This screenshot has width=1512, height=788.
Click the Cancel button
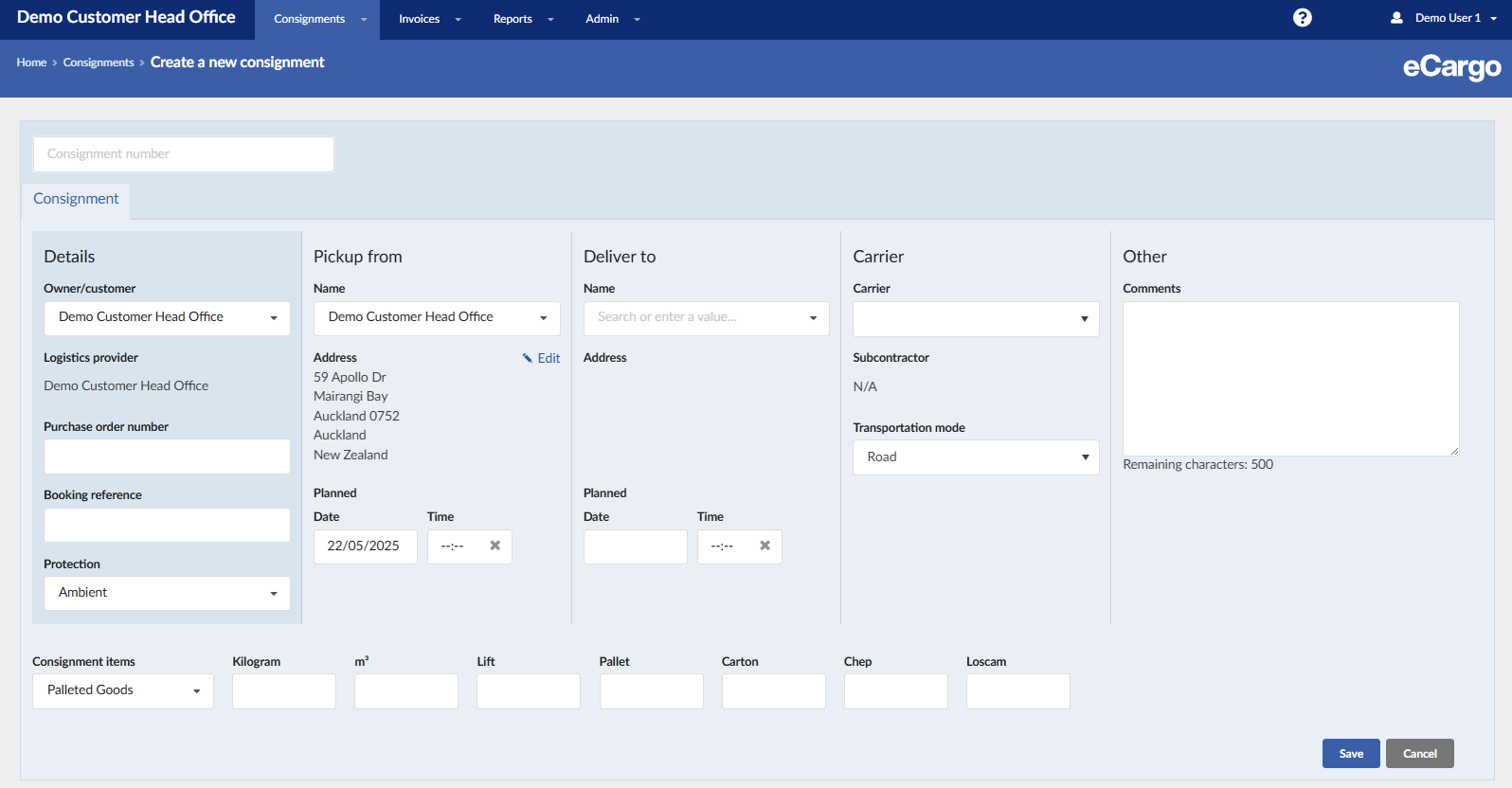tap(1419, 754)
